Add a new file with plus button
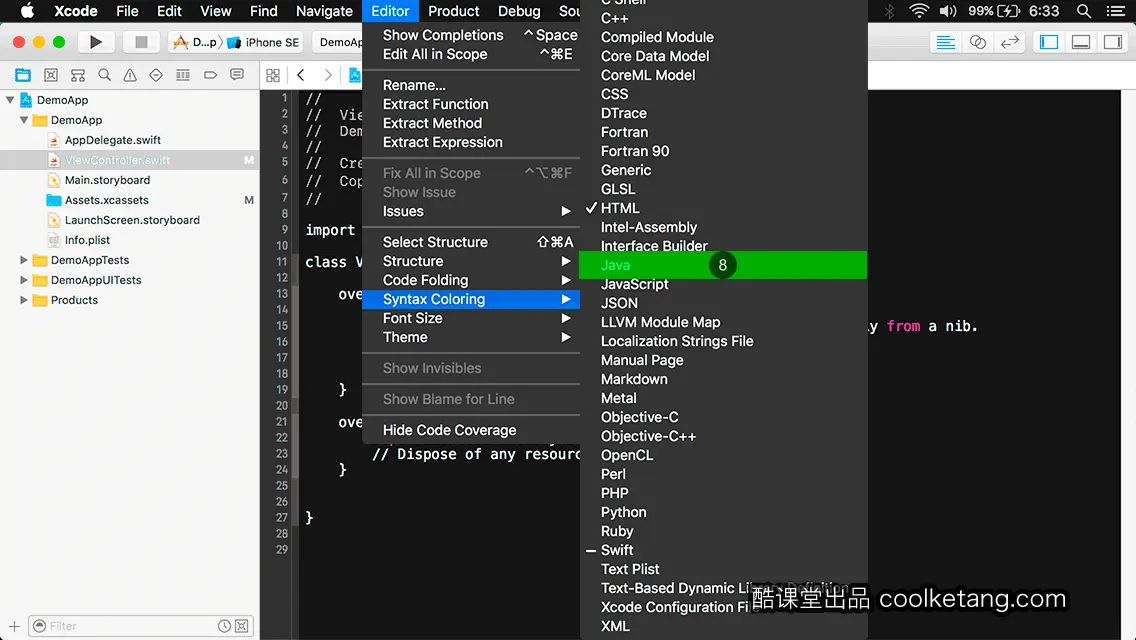The image size is (1136, 640). pyautogui.click(x=14, y=626)
